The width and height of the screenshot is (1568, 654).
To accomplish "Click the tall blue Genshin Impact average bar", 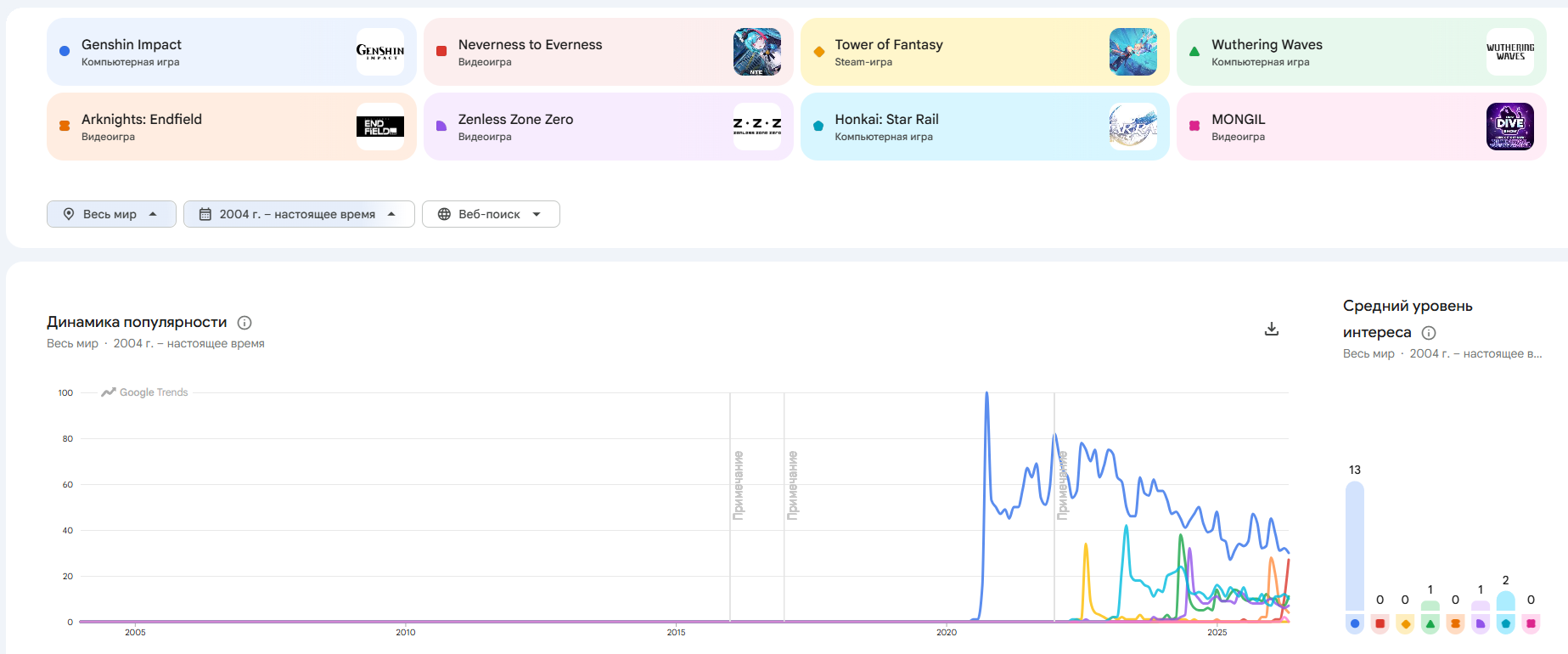I will (x=1355, y=546).
